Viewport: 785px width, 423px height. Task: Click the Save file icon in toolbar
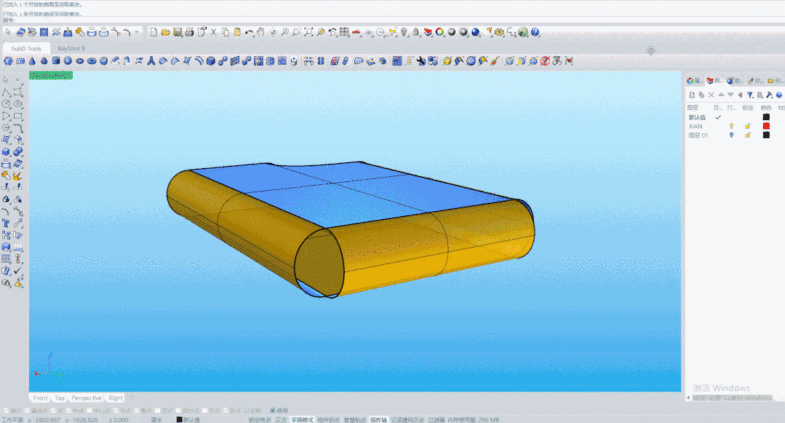pos(178,32)
